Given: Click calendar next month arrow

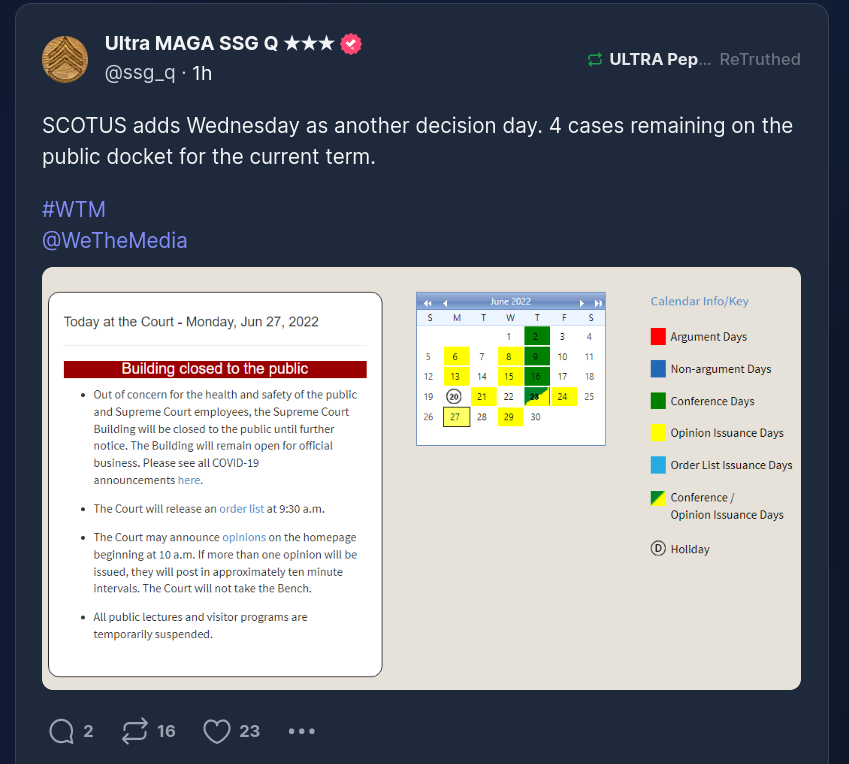Looking at the screenshot, I should tap(580, 302).
